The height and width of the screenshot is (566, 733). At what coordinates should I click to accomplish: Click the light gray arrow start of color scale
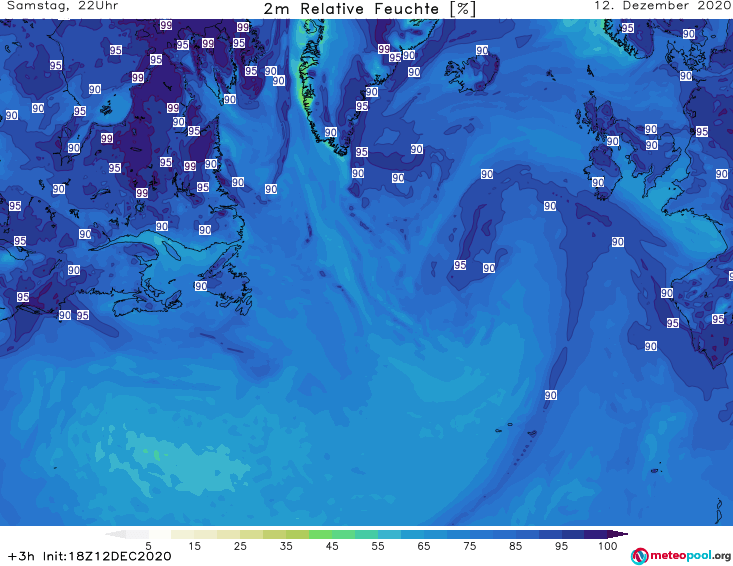click(x=115, y=534)
